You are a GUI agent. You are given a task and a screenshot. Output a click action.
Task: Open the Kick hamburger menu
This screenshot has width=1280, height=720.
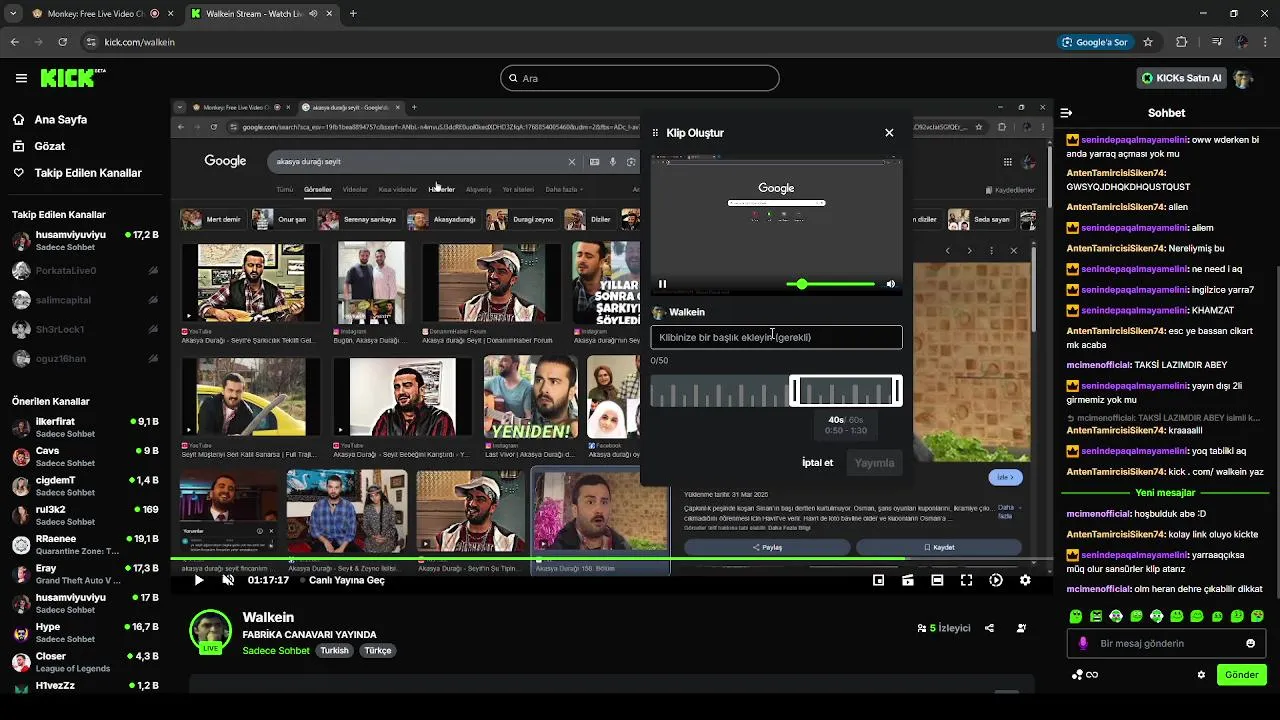pos(21,78)
